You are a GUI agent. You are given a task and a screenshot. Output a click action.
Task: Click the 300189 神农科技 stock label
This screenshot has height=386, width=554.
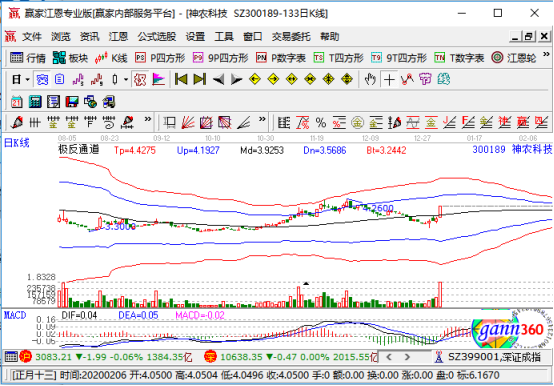(512, 149)
